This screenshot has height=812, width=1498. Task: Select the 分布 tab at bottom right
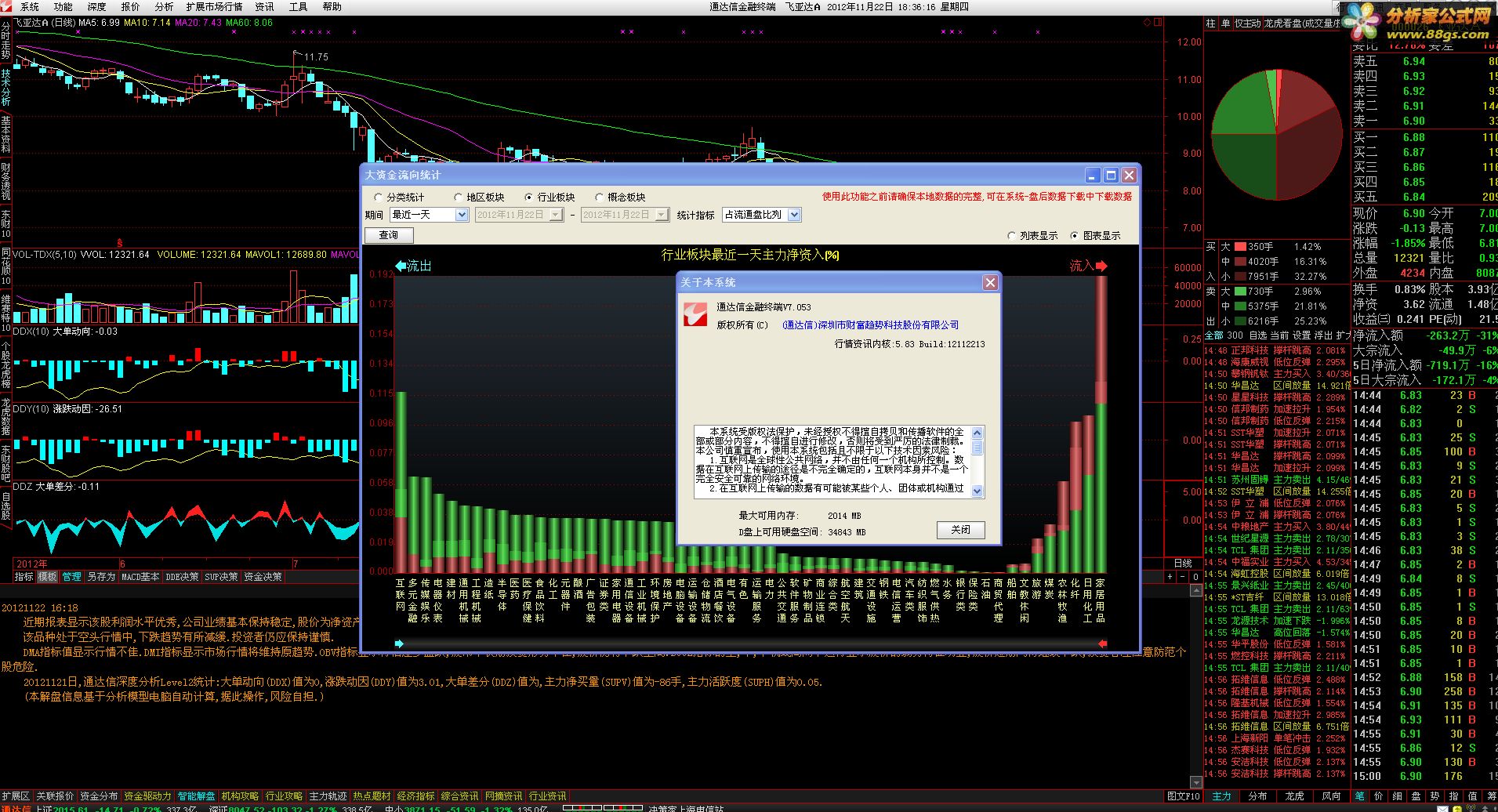(x=1257, y=796)
